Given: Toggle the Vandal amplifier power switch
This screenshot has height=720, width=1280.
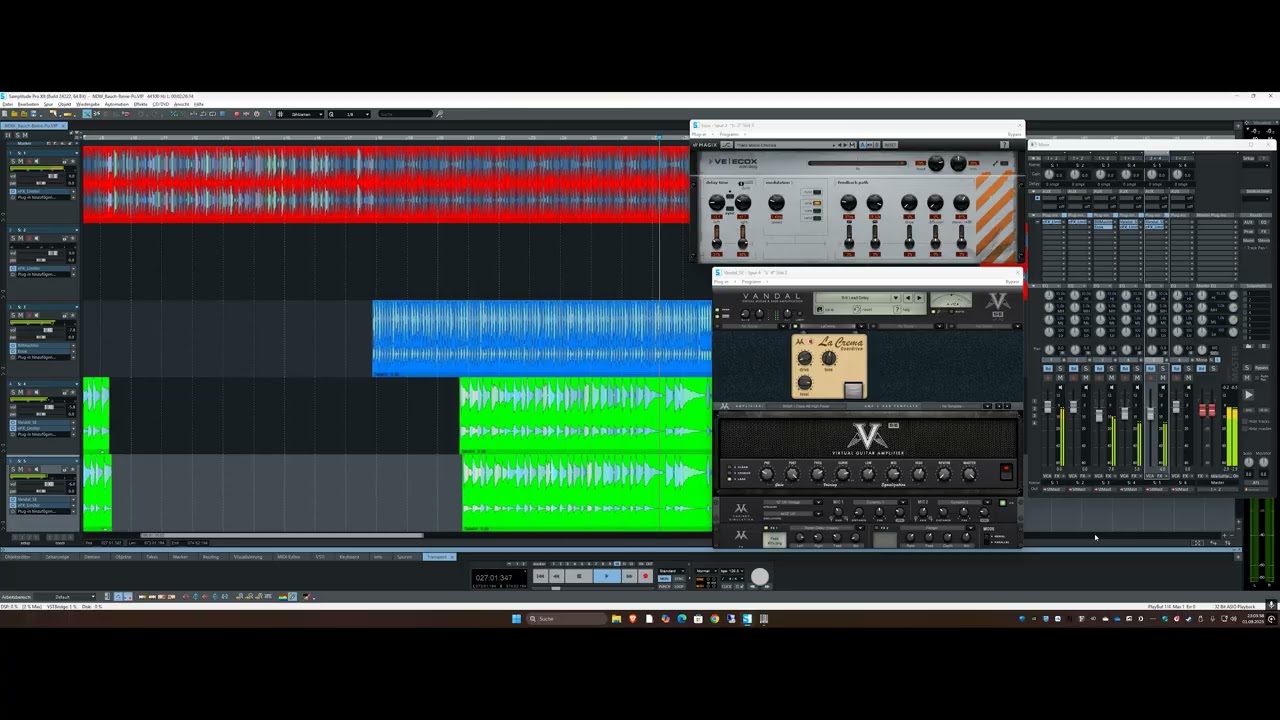Looking at the screenshot, I should pos(1006,470).
